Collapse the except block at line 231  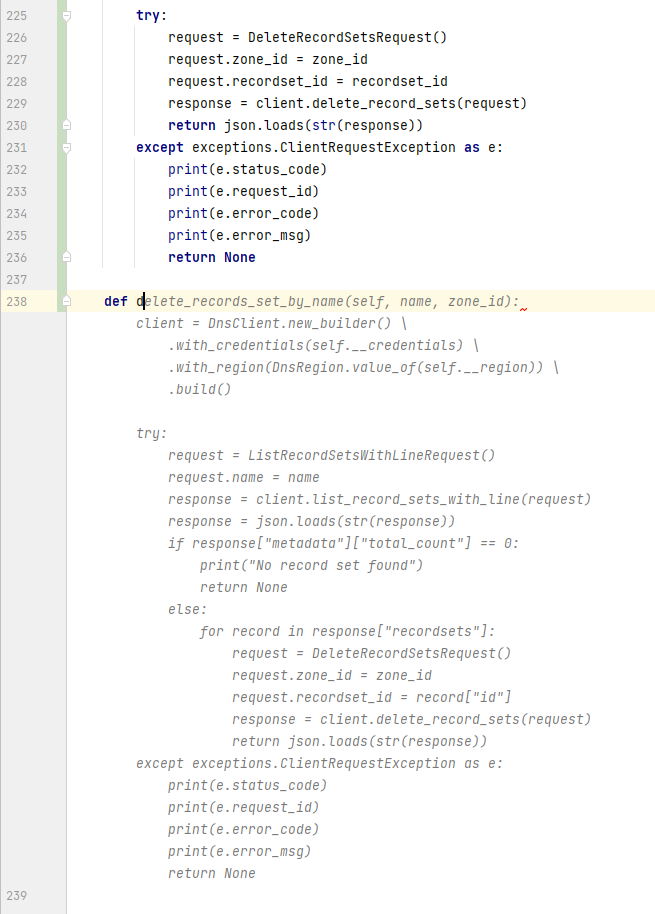[67, 148]
